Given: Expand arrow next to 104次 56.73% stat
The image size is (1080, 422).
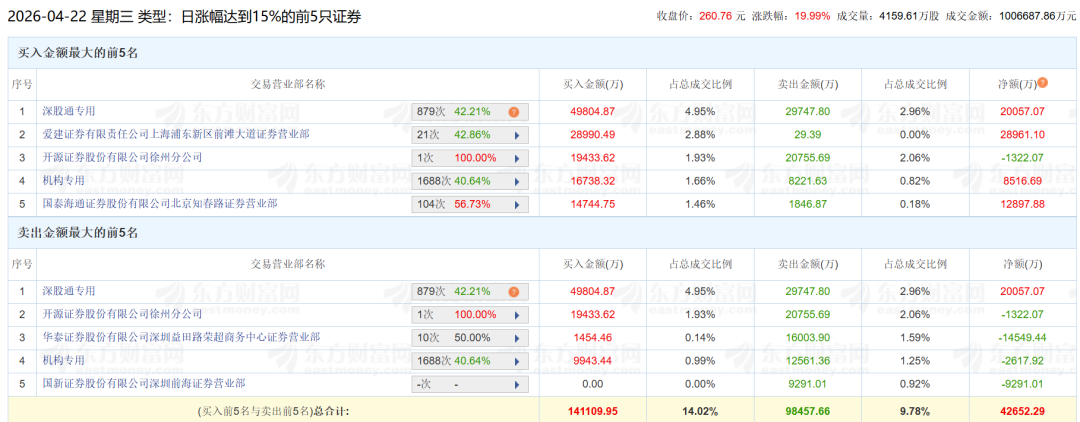Looking at the screenshot, I should 516,204.
